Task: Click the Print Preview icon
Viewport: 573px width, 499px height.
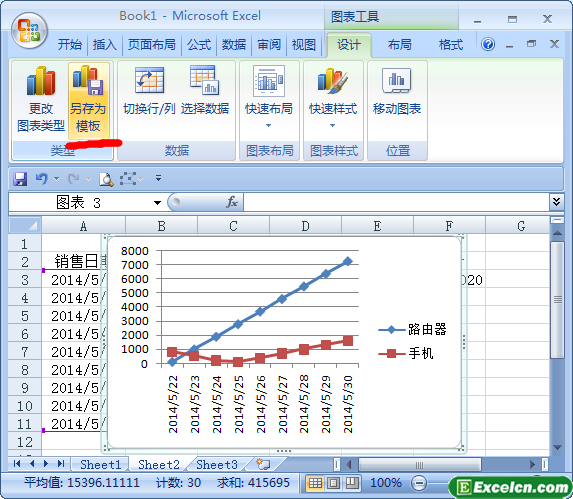Action: [106, 179]
